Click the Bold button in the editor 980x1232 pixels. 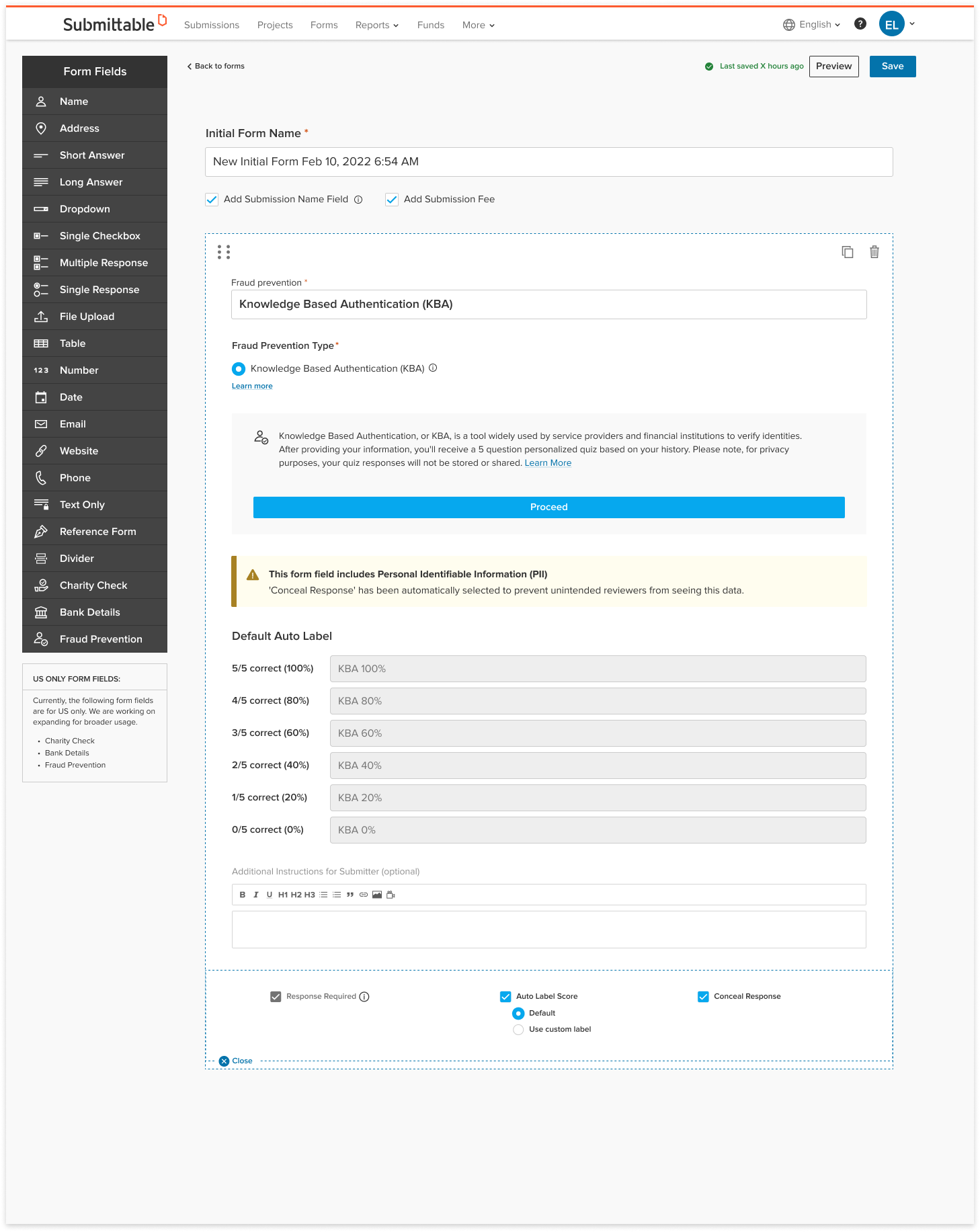coord(243,895)
